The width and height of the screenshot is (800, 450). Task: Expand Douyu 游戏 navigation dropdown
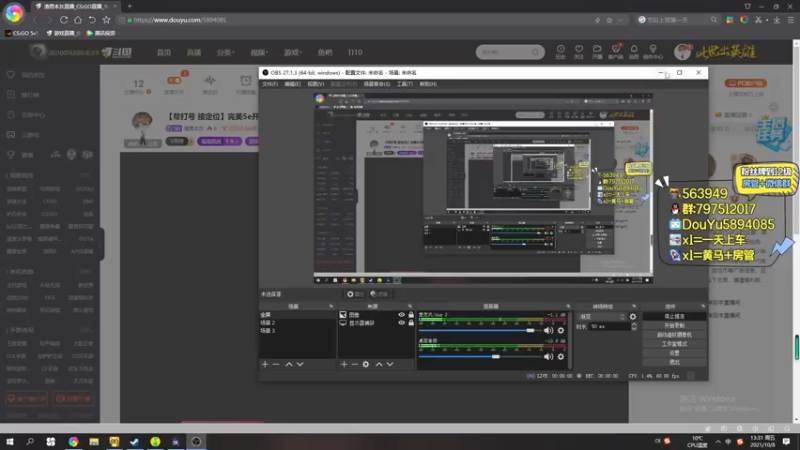[293, 52]
